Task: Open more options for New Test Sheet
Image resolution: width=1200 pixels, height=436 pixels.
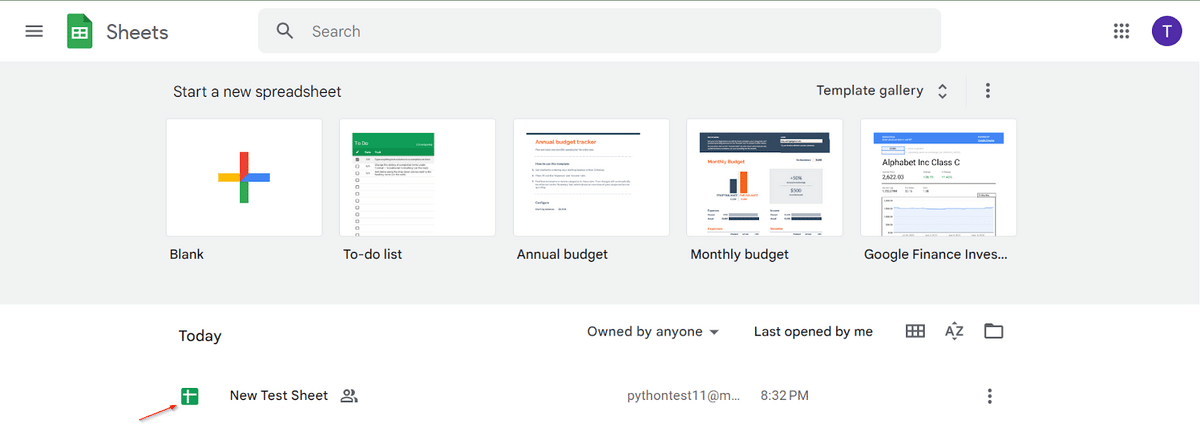Action: (990, 396)
